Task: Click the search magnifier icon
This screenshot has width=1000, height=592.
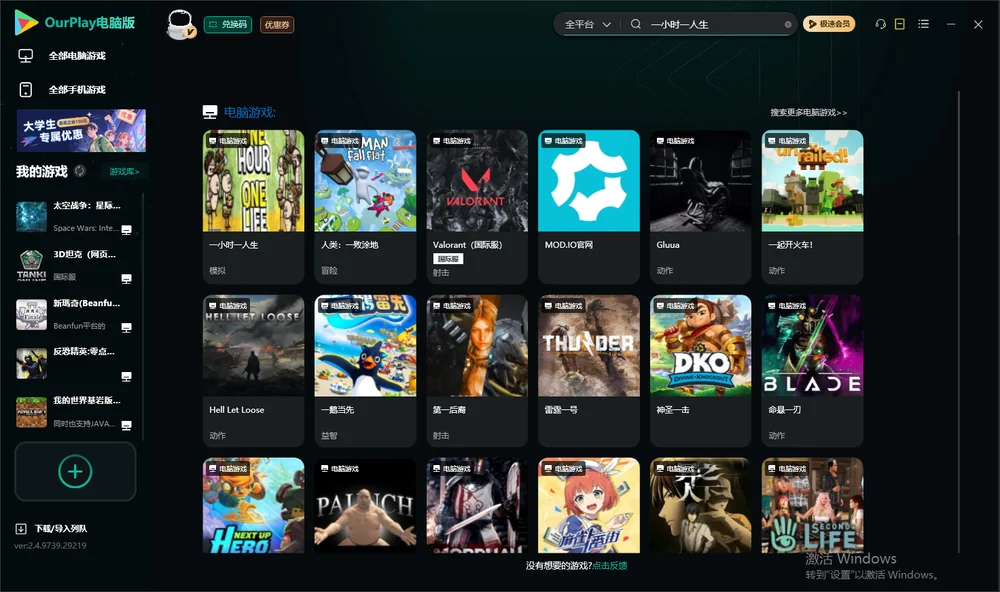Action: click(636, 24)
